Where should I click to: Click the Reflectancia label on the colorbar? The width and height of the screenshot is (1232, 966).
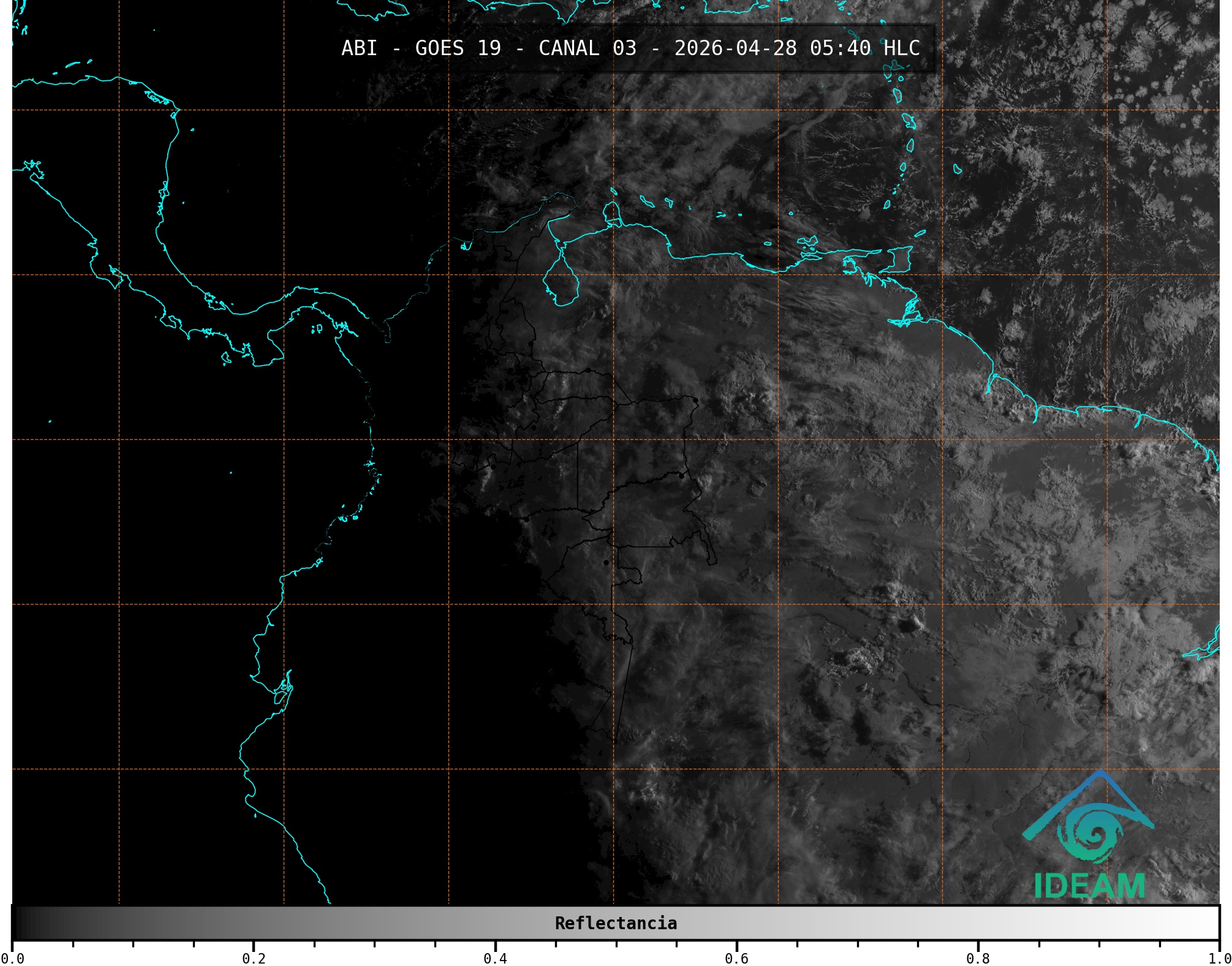pyautogui.click(x=616, y=923)
